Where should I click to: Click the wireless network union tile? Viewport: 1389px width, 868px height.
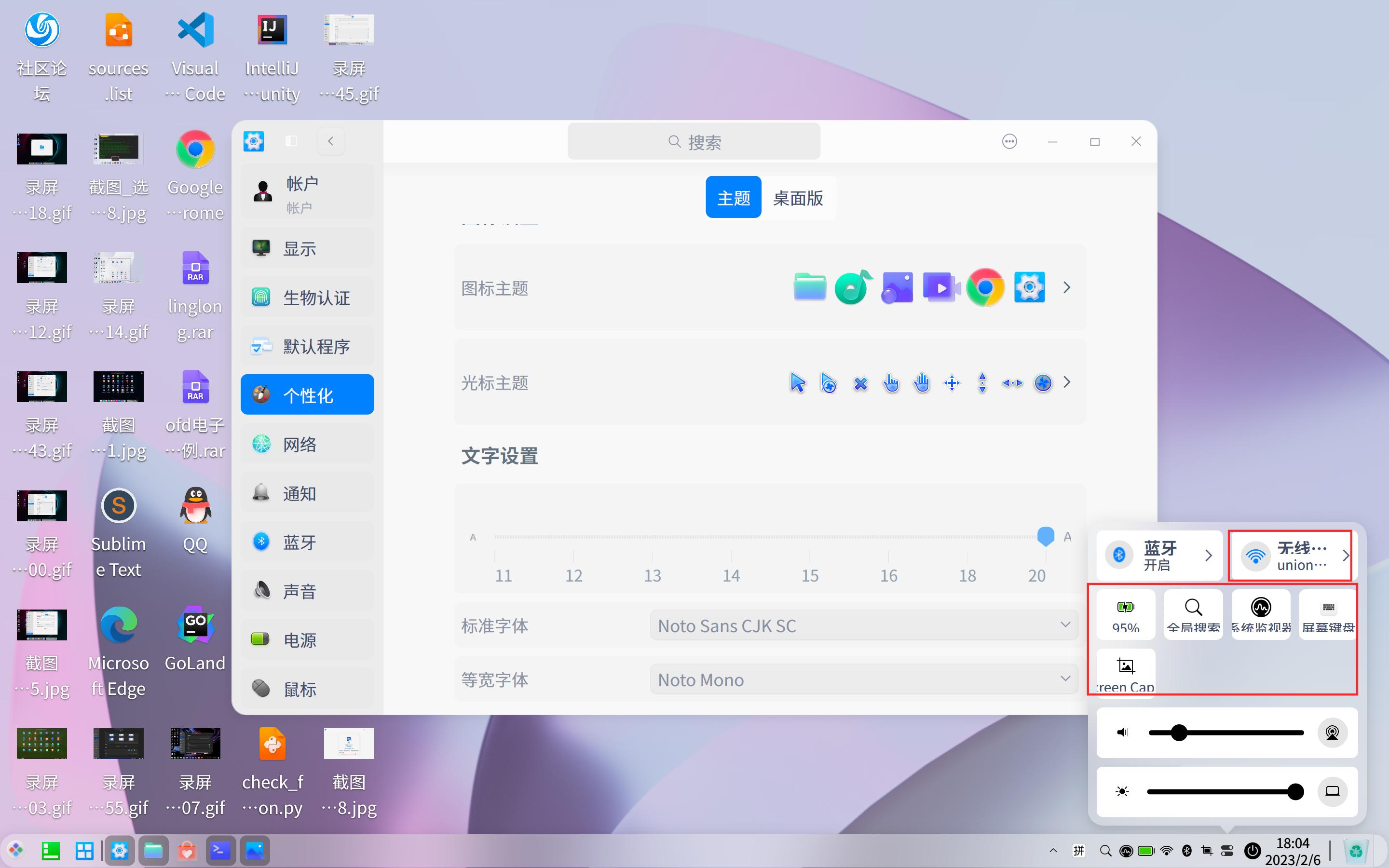[1290, 555]
